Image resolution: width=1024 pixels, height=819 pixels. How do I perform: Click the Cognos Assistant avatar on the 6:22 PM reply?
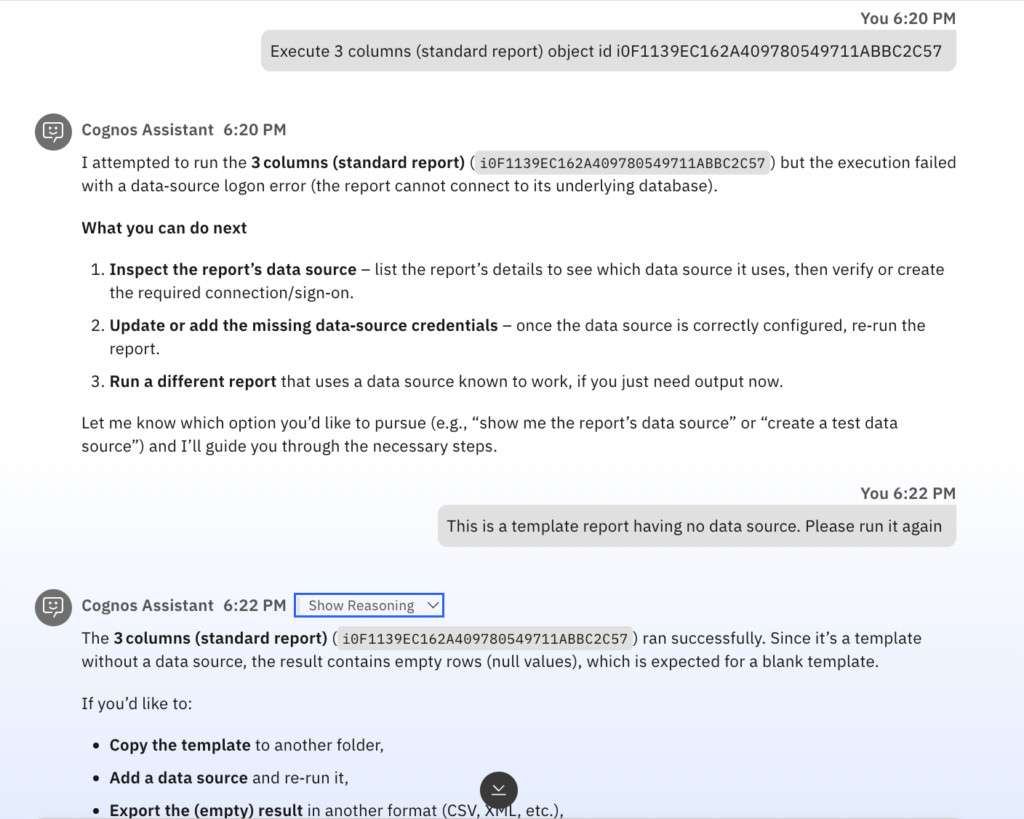(x=53, y=607)
